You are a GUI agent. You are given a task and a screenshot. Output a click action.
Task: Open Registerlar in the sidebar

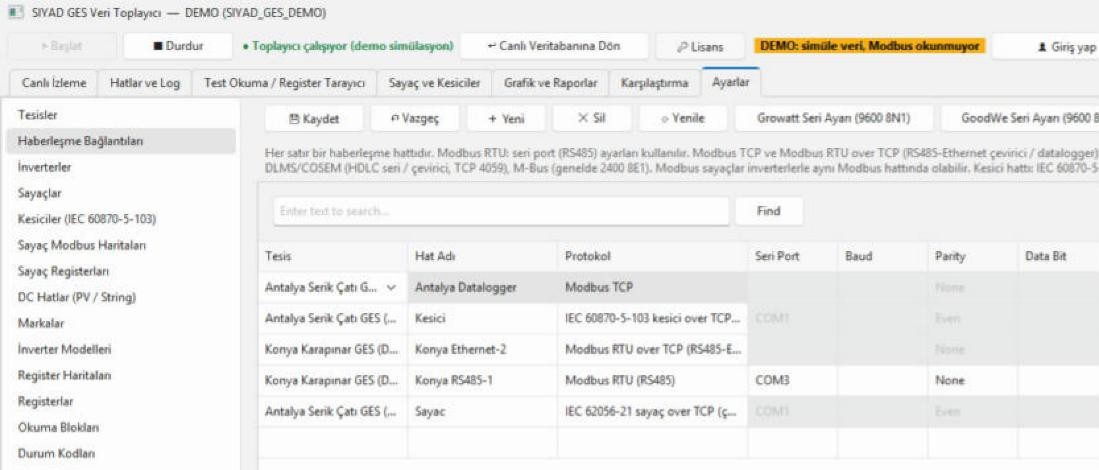[x=119, y=401]
